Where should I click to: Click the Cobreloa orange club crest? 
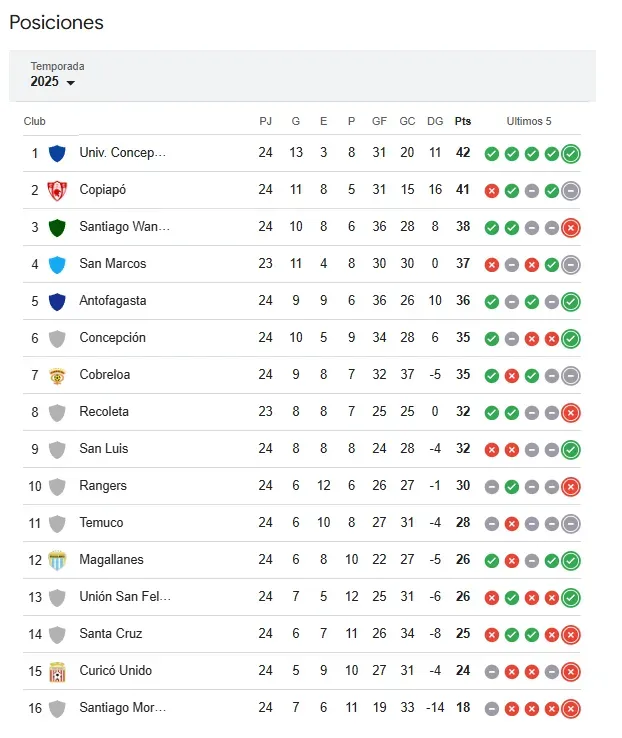click(x=57, y=375)
